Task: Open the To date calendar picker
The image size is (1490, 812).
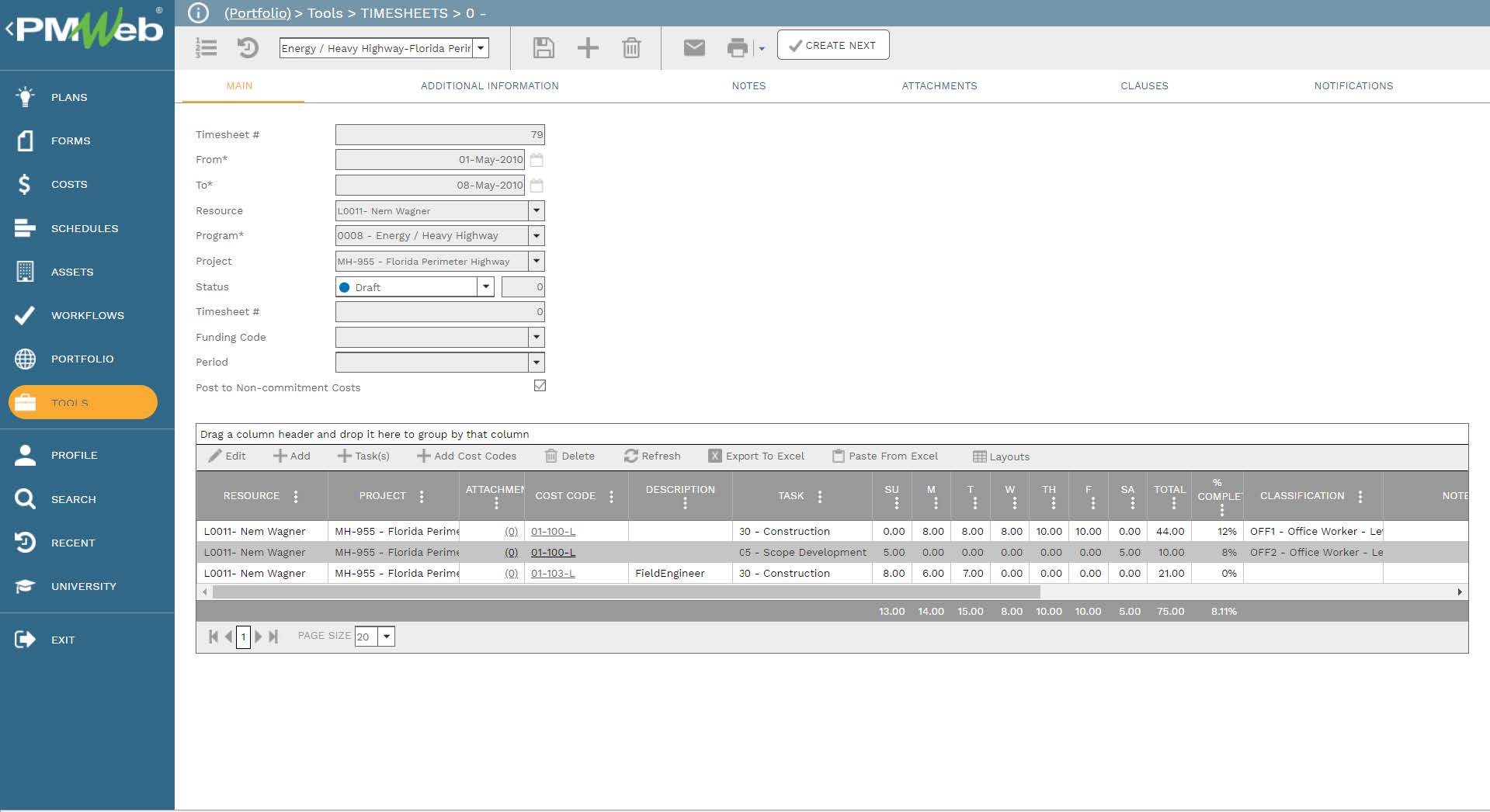Action: 537,186
